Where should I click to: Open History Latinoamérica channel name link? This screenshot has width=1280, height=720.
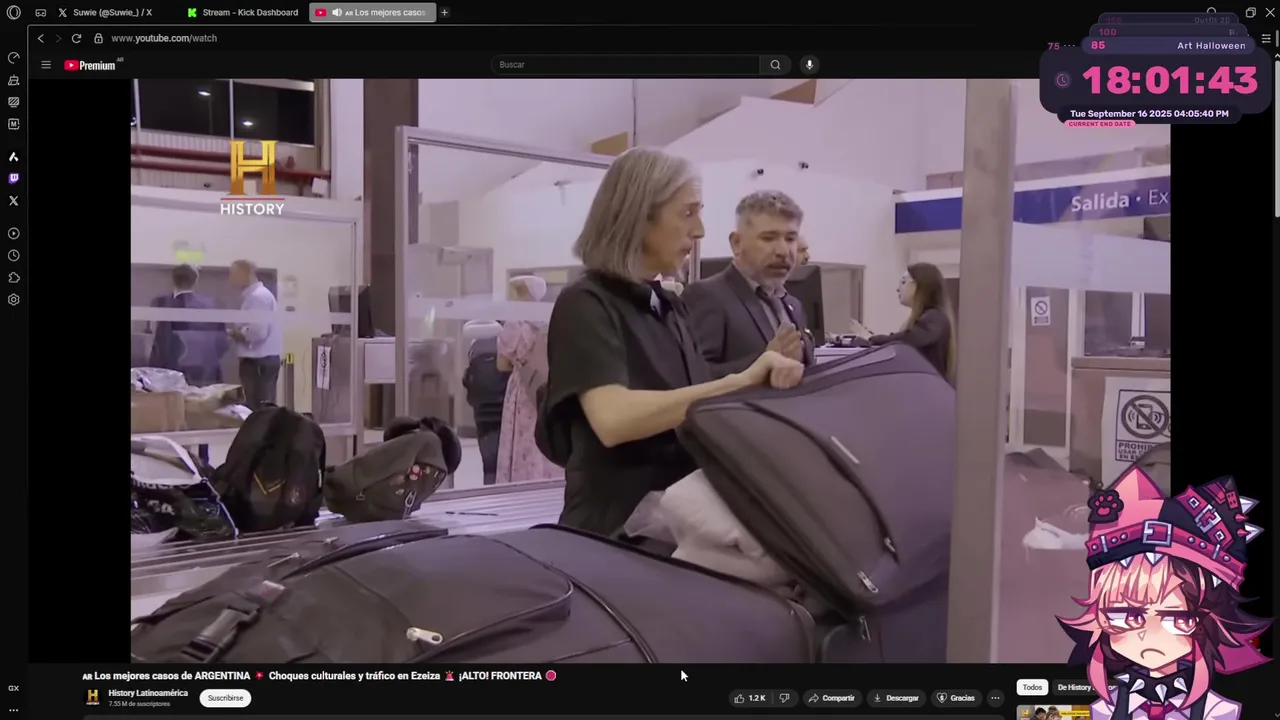click(x=148, y=693)
